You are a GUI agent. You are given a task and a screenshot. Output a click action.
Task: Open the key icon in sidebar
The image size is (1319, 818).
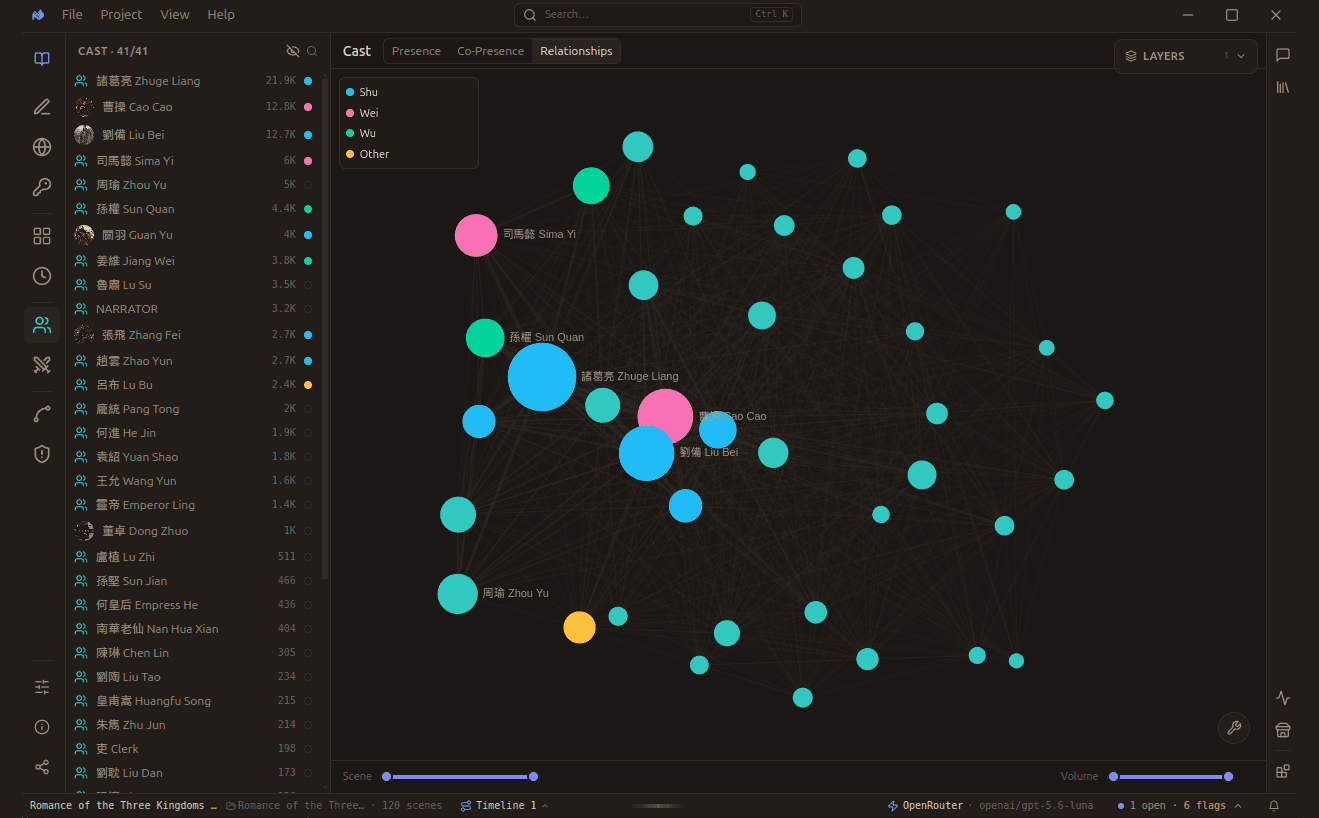click(42, 187)
